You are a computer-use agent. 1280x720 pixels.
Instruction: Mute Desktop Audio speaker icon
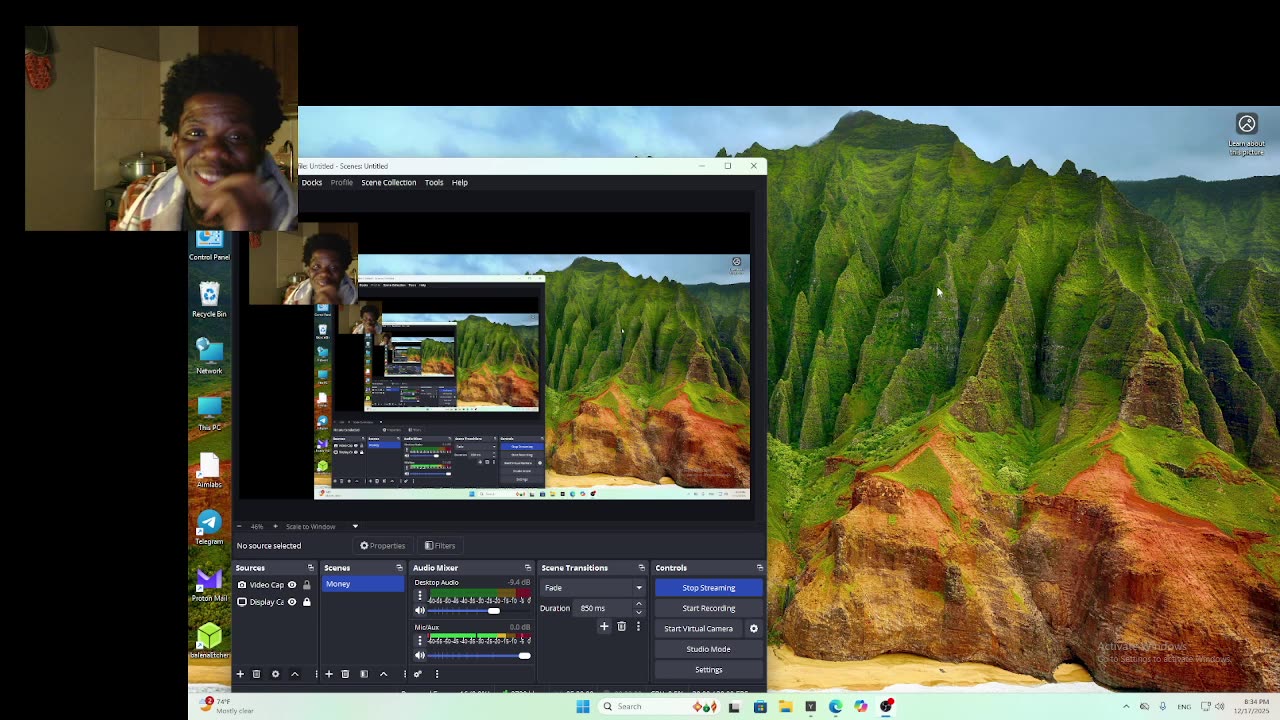pyautogui.click(x=420, y=610)
